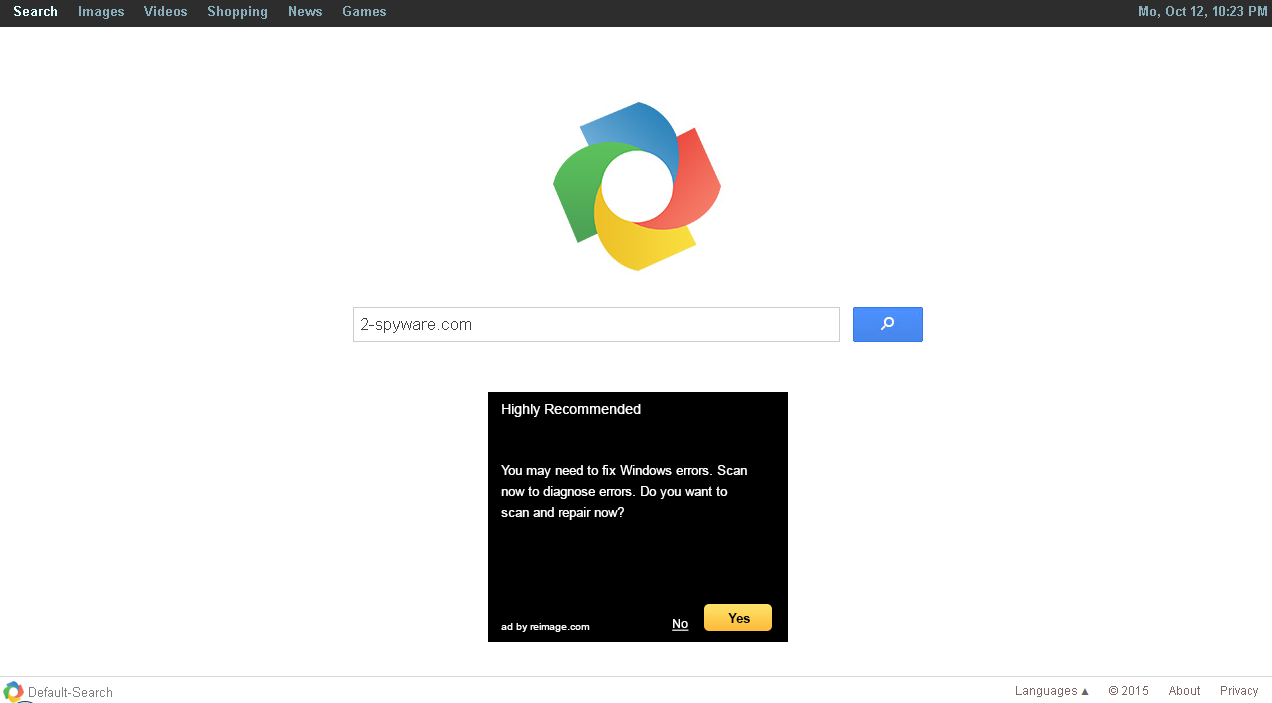Image resolution: width=1272 pixels, height=703 pixels.
Task: Go to the News section
Action: [305, 12]
